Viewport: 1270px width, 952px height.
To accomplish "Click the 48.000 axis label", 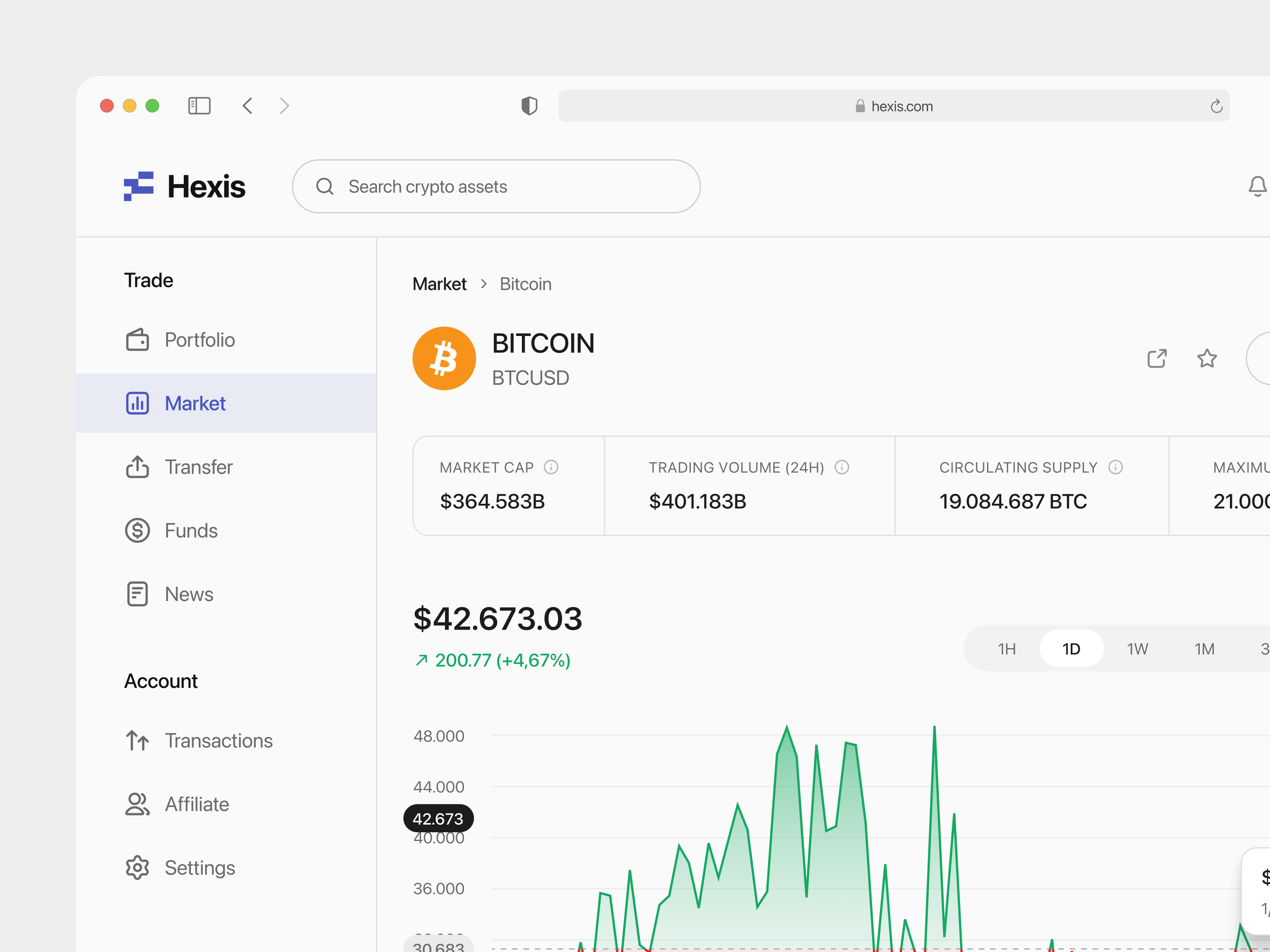I will tap(439, 736).
